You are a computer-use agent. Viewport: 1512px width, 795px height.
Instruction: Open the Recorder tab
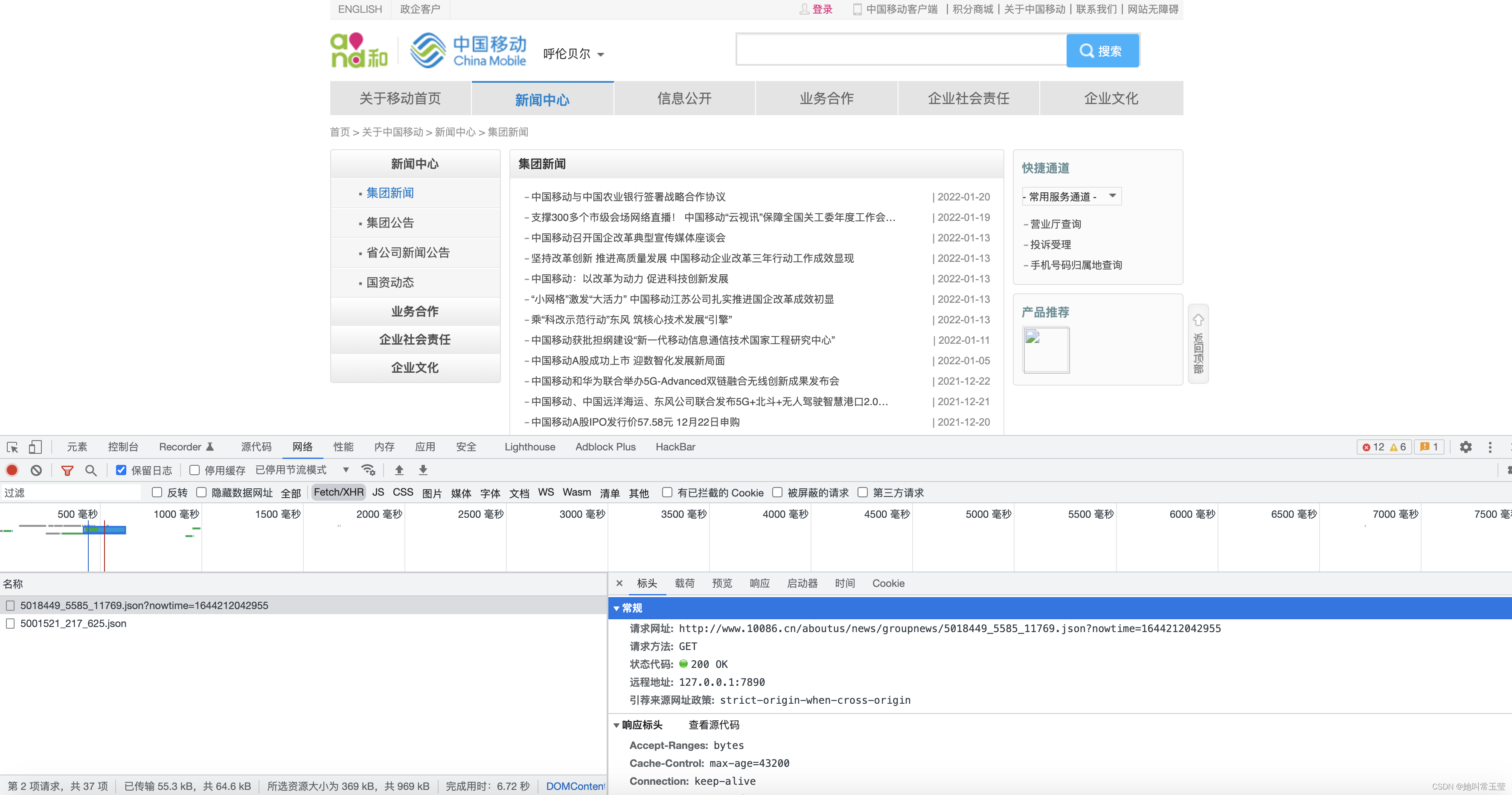coord(186,447)
